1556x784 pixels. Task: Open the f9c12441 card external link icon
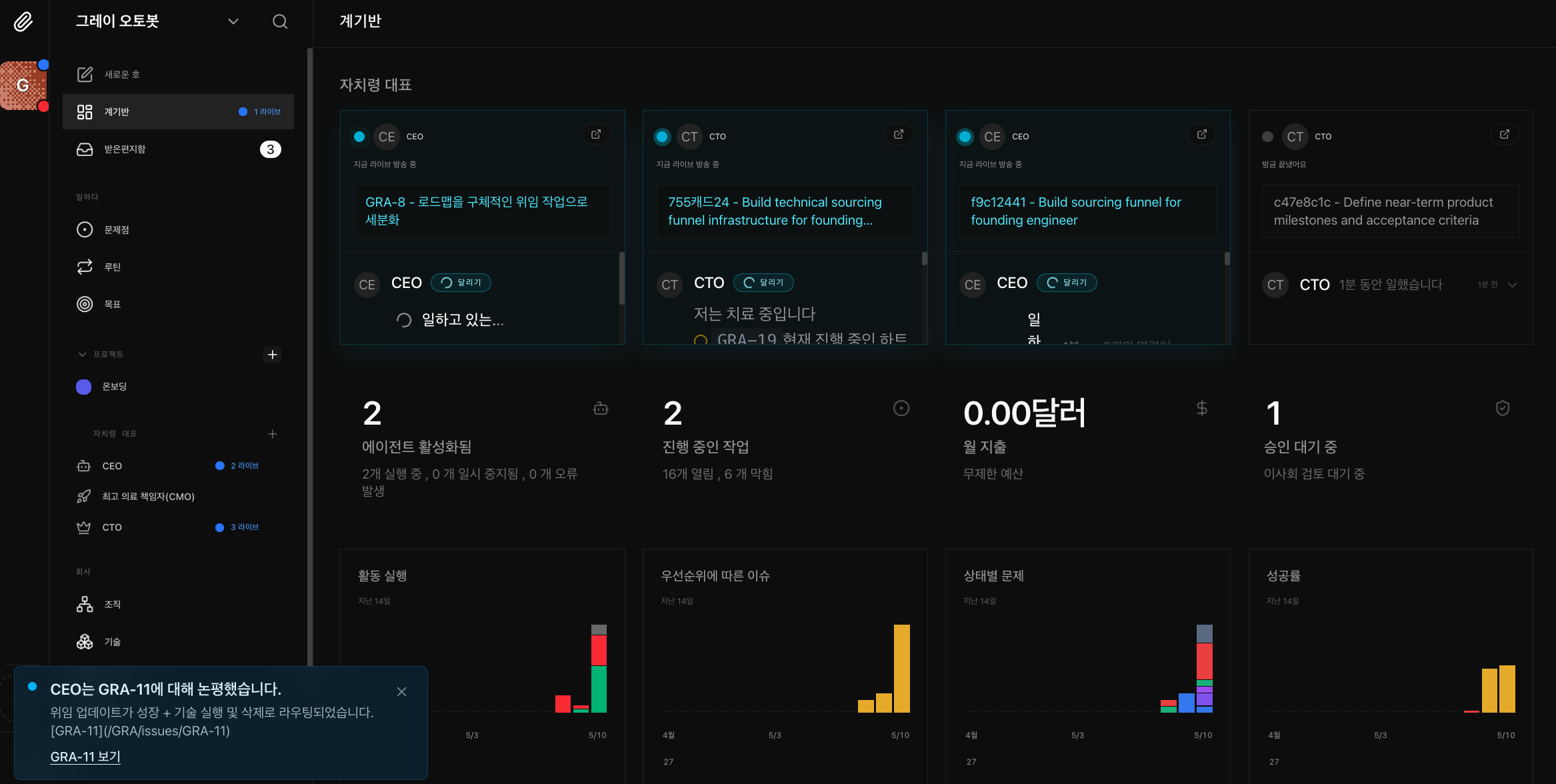(1201, 135)
